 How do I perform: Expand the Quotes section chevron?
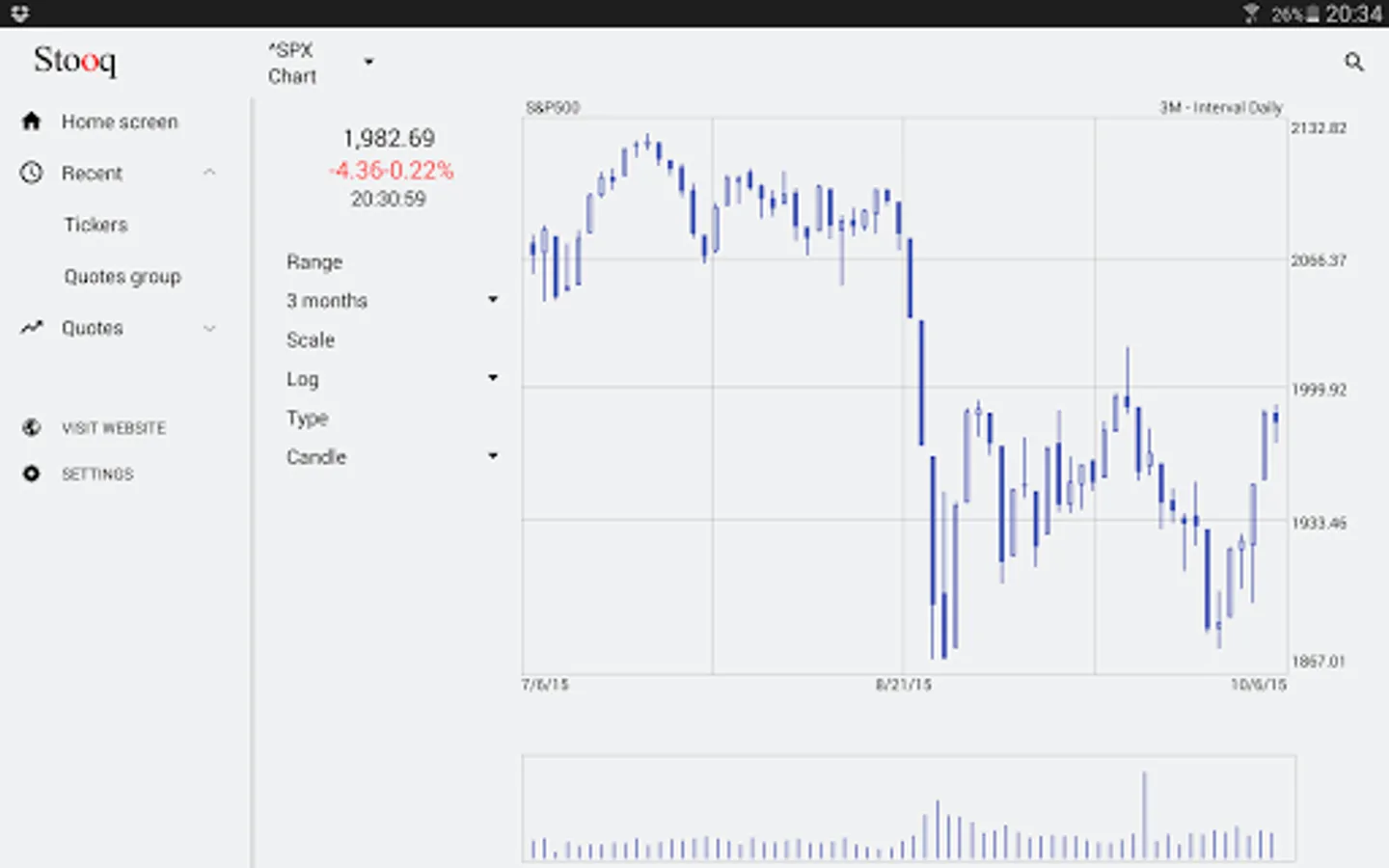tap(209, 328)
